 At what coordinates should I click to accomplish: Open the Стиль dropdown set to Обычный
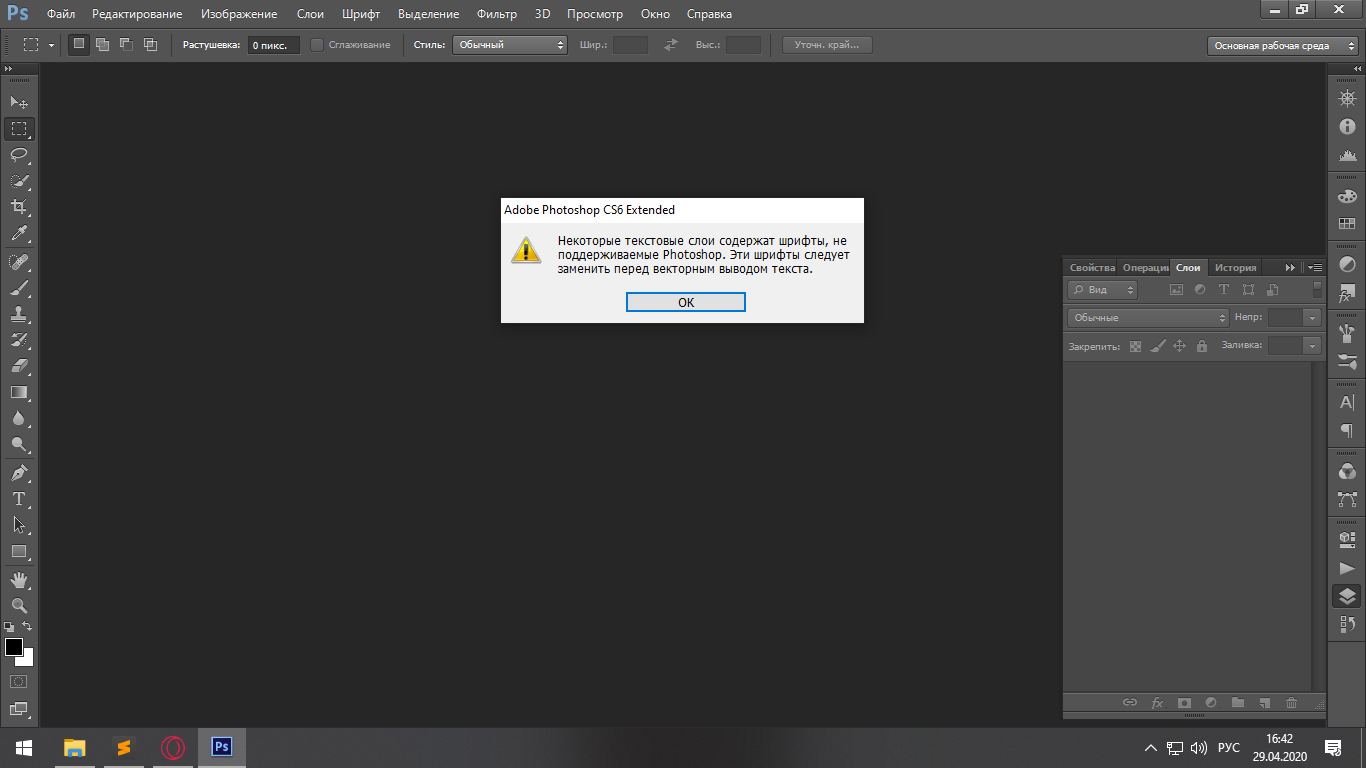coord(510,45)
